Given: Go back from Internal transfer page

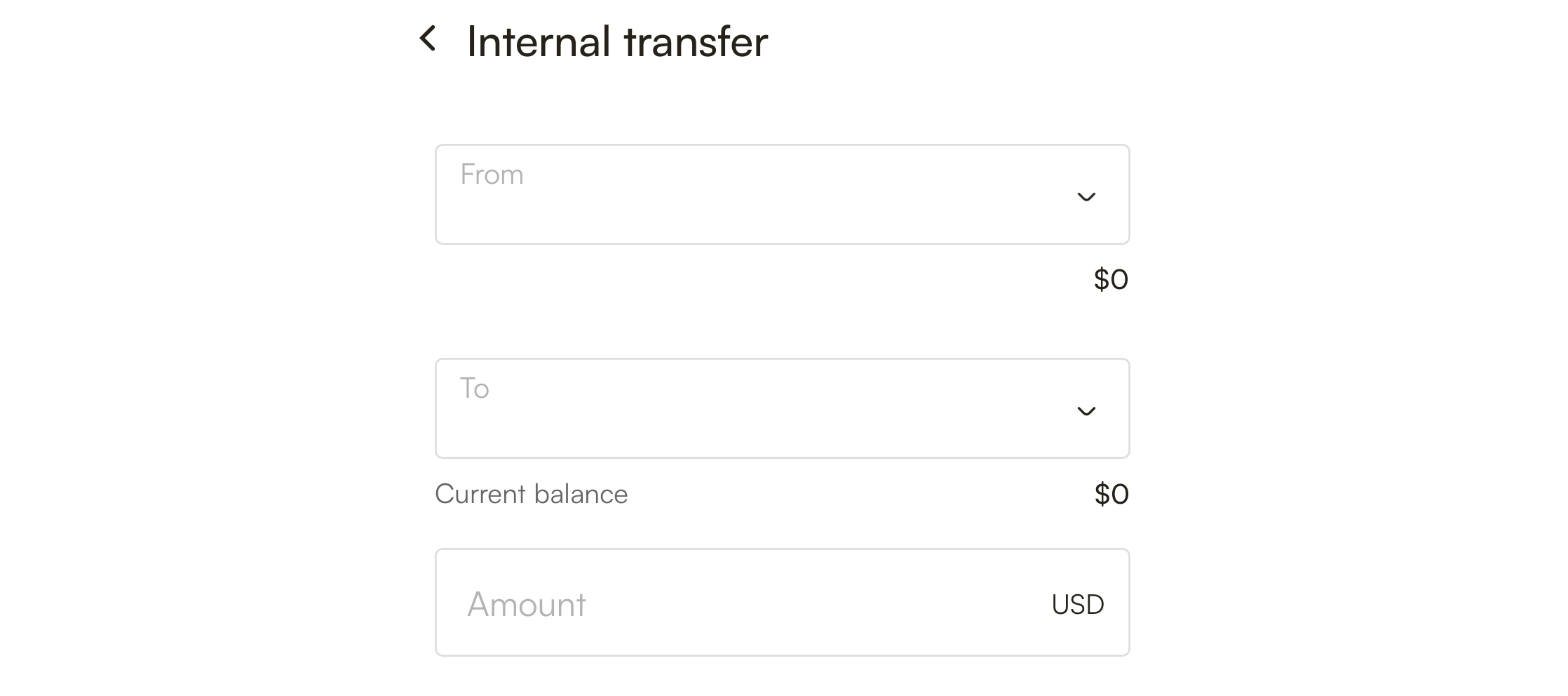Looking at the screenshot, I should pos(428,39).
